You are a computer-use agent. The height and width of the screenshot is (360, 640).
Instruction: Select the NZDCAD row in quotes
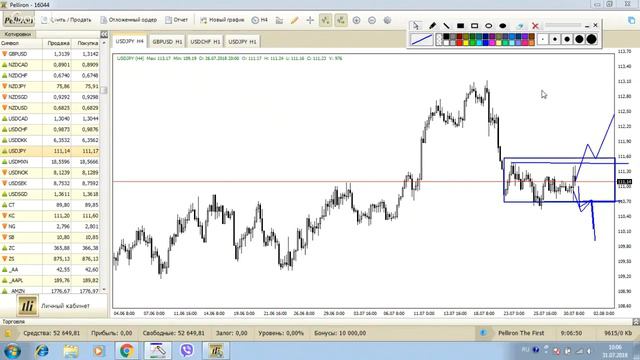(50, 64)
